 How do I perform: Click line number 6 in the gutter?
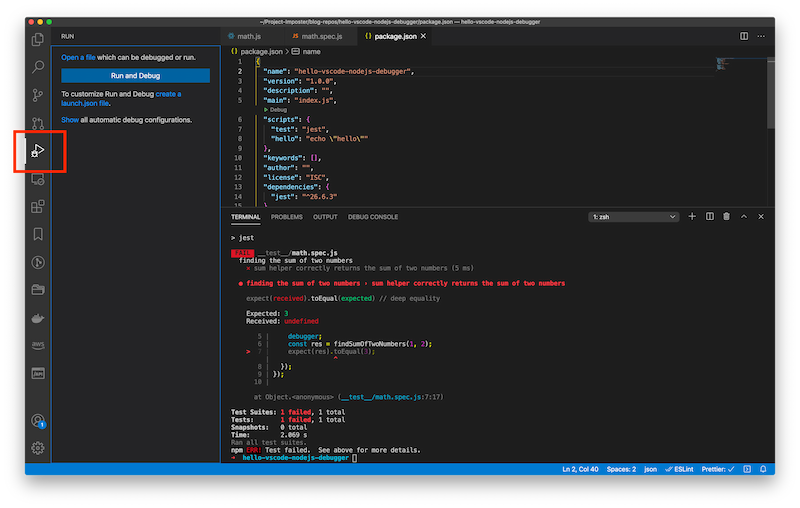pos(240,119)
